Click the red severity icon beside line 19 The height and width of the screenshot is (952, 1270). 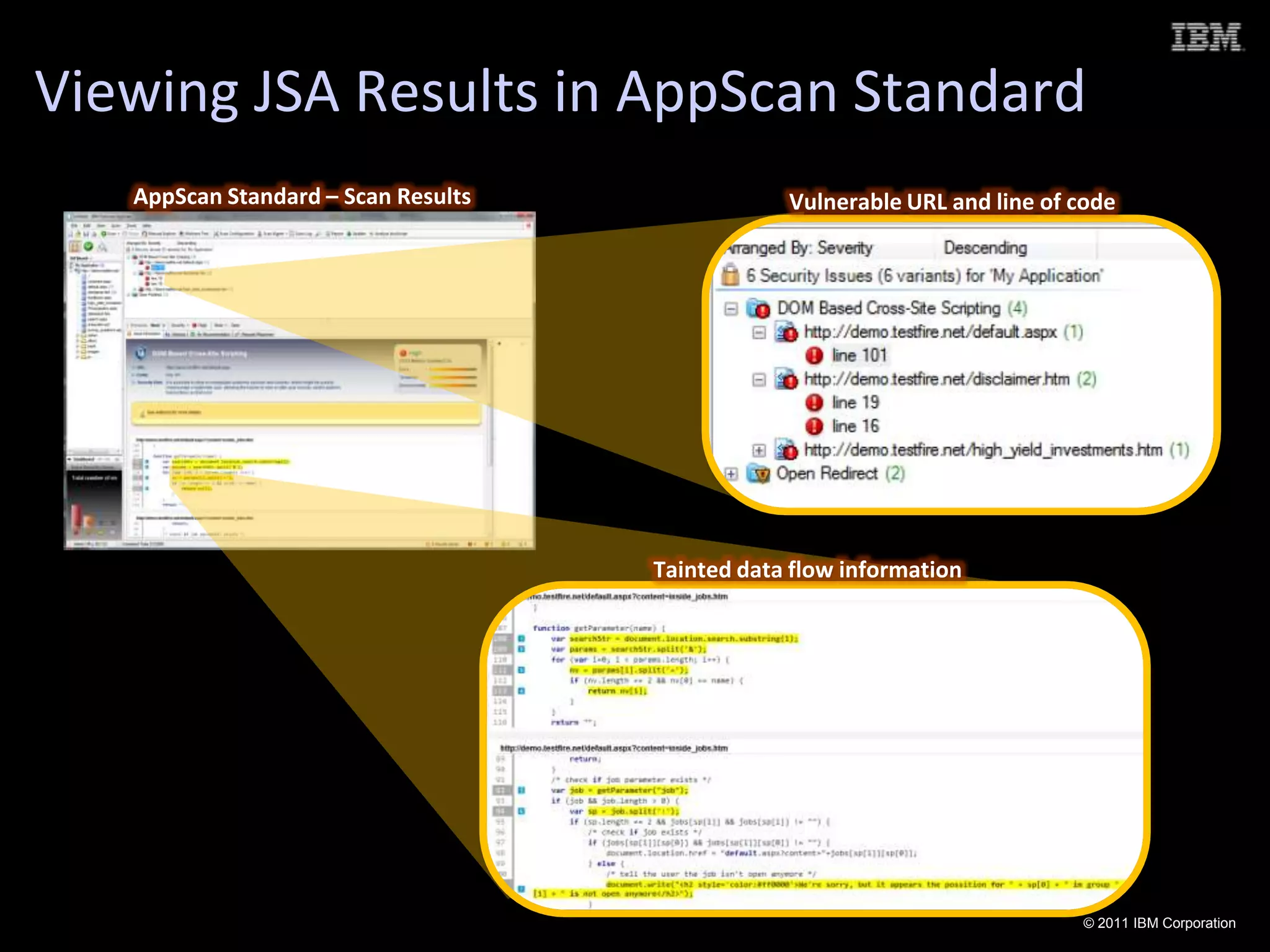[x=814, y=403]
